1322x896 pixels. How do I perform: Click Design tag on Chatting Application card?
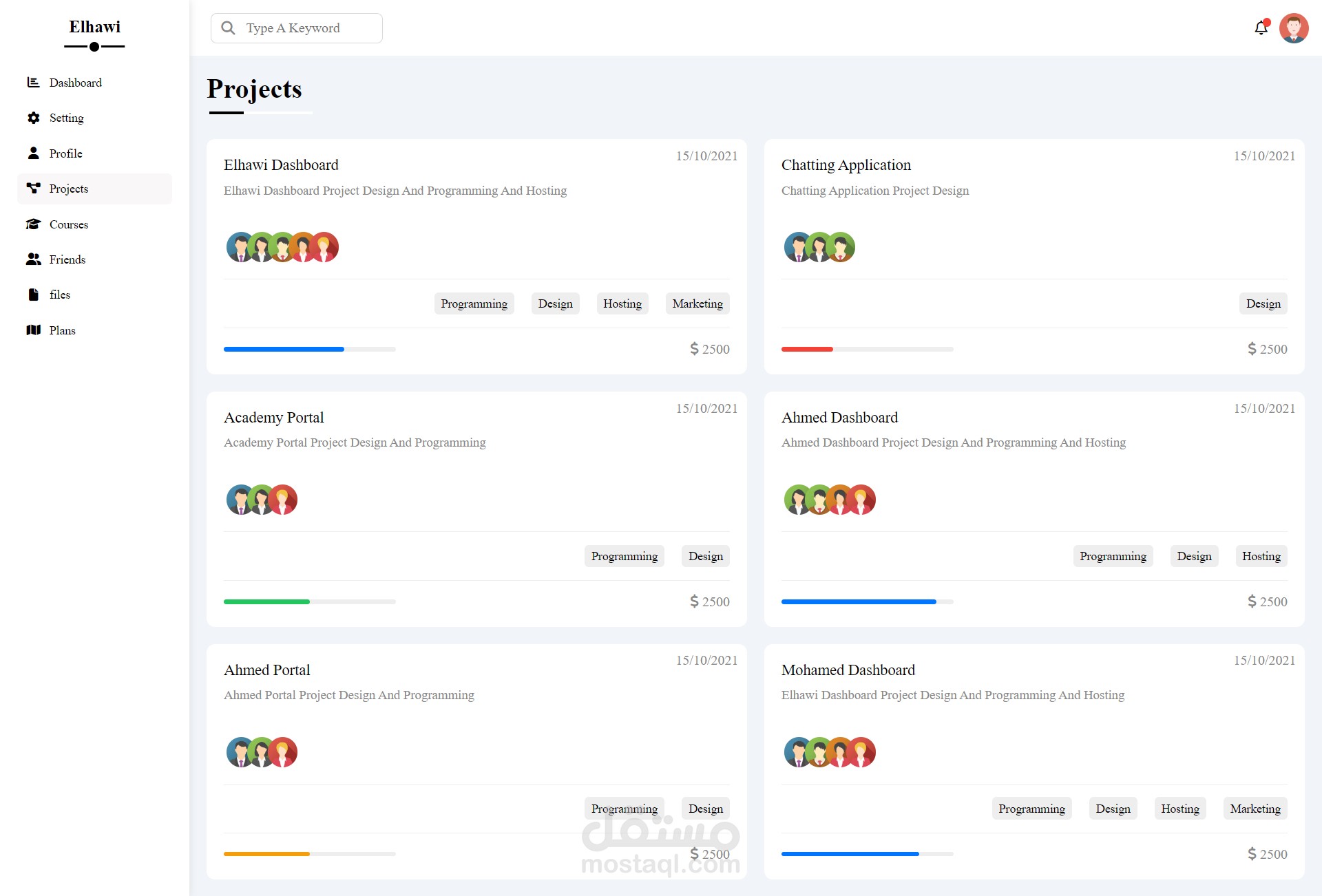coord(1263,303)
